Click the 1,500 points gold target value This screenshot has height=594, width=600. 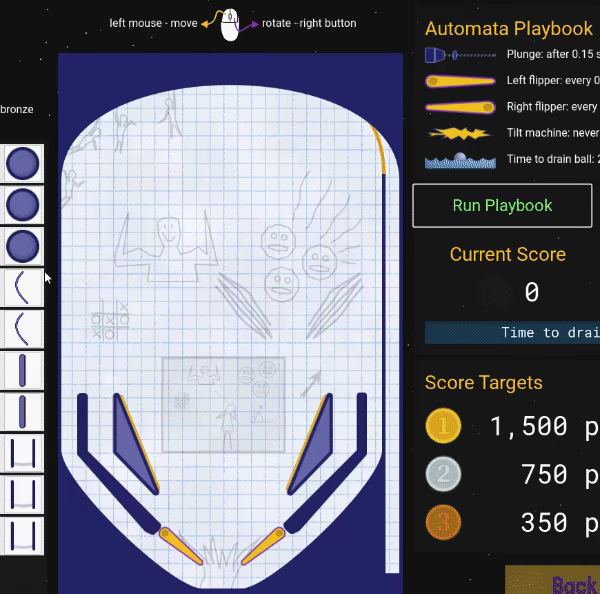tap(545, 426)
